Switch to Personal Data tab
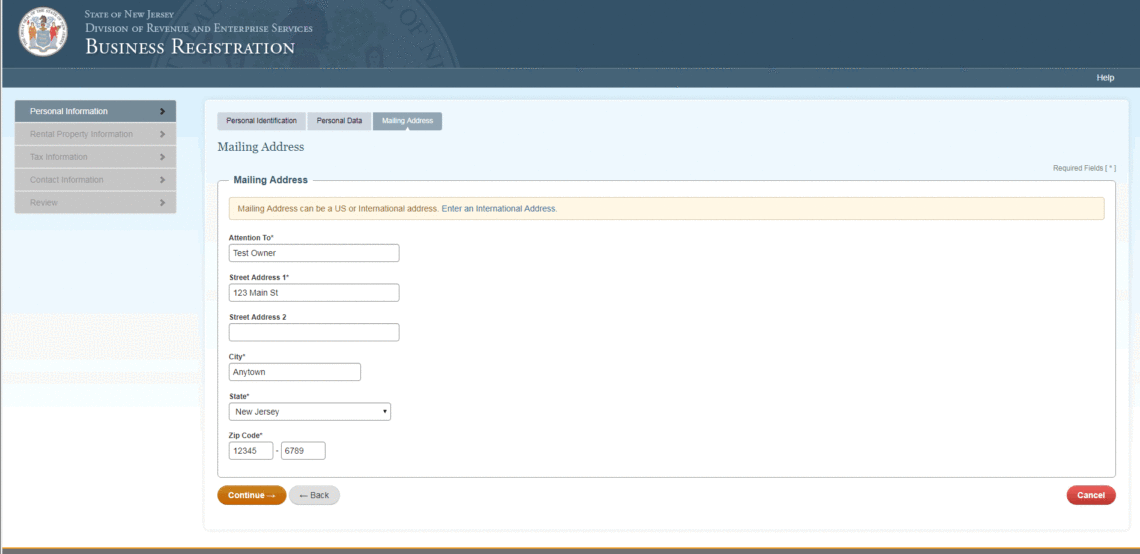The width and height of the screenshot is (1140, 554). coord(339,121)
